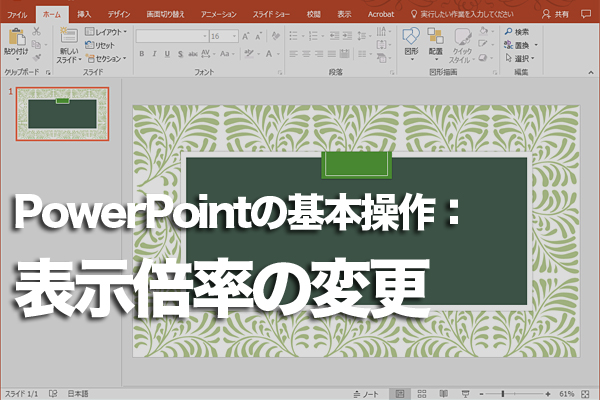Viewport: 600px width, 400px height.
Task: Switch to the Insert (挿入) tab
Action: 84,15
